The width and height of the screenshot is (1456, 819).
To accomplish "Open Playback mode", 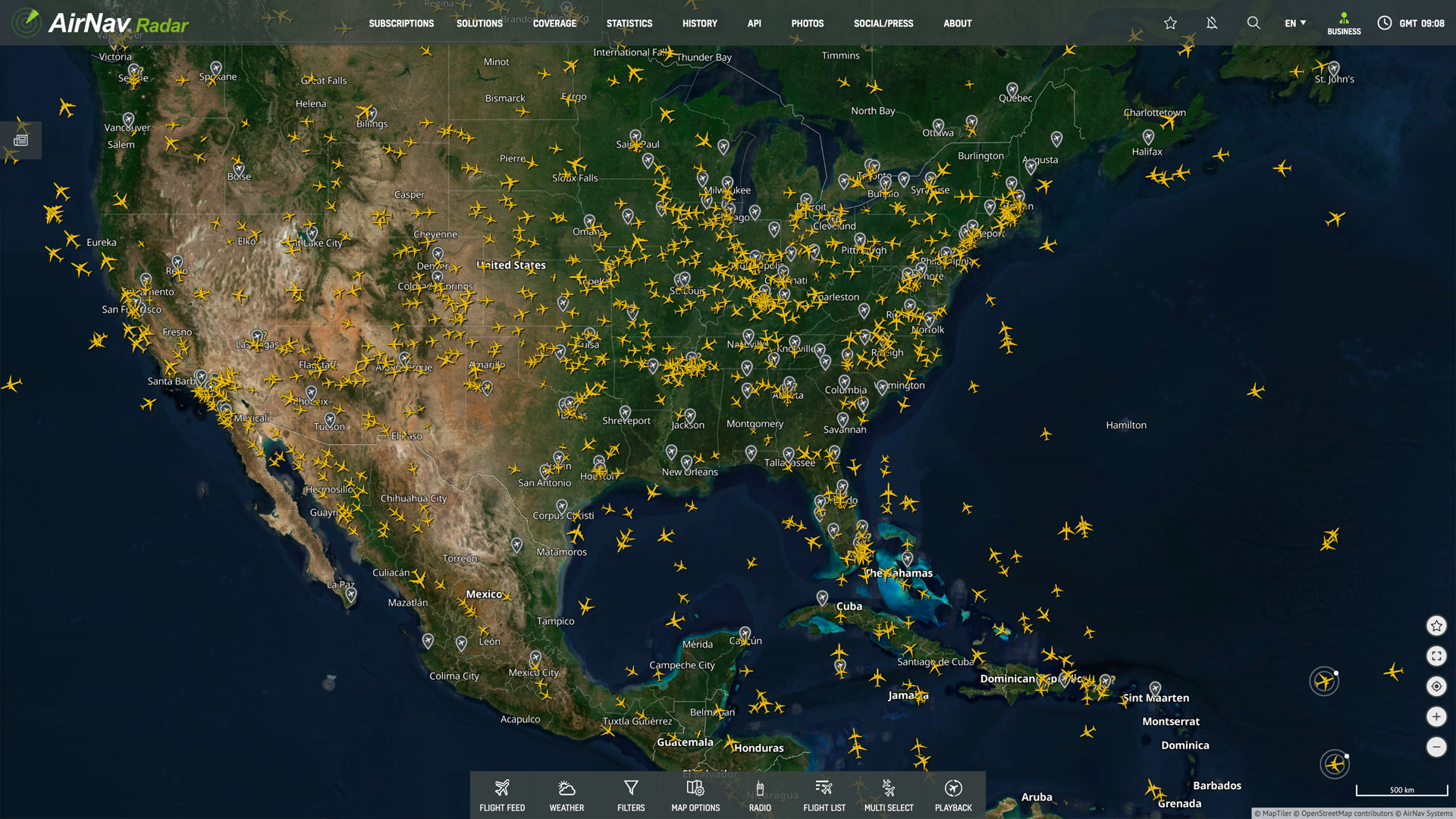I will coord(953,795).
